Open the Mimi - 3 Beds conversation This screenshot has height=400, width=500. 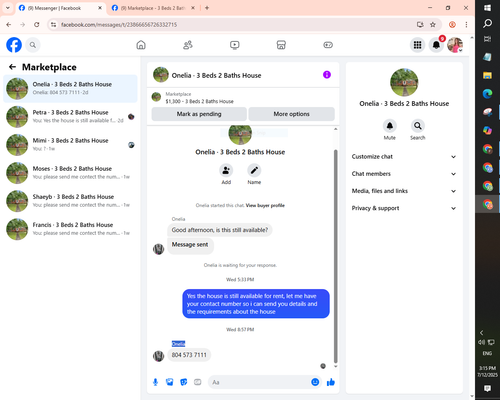(x=70, y=145)
